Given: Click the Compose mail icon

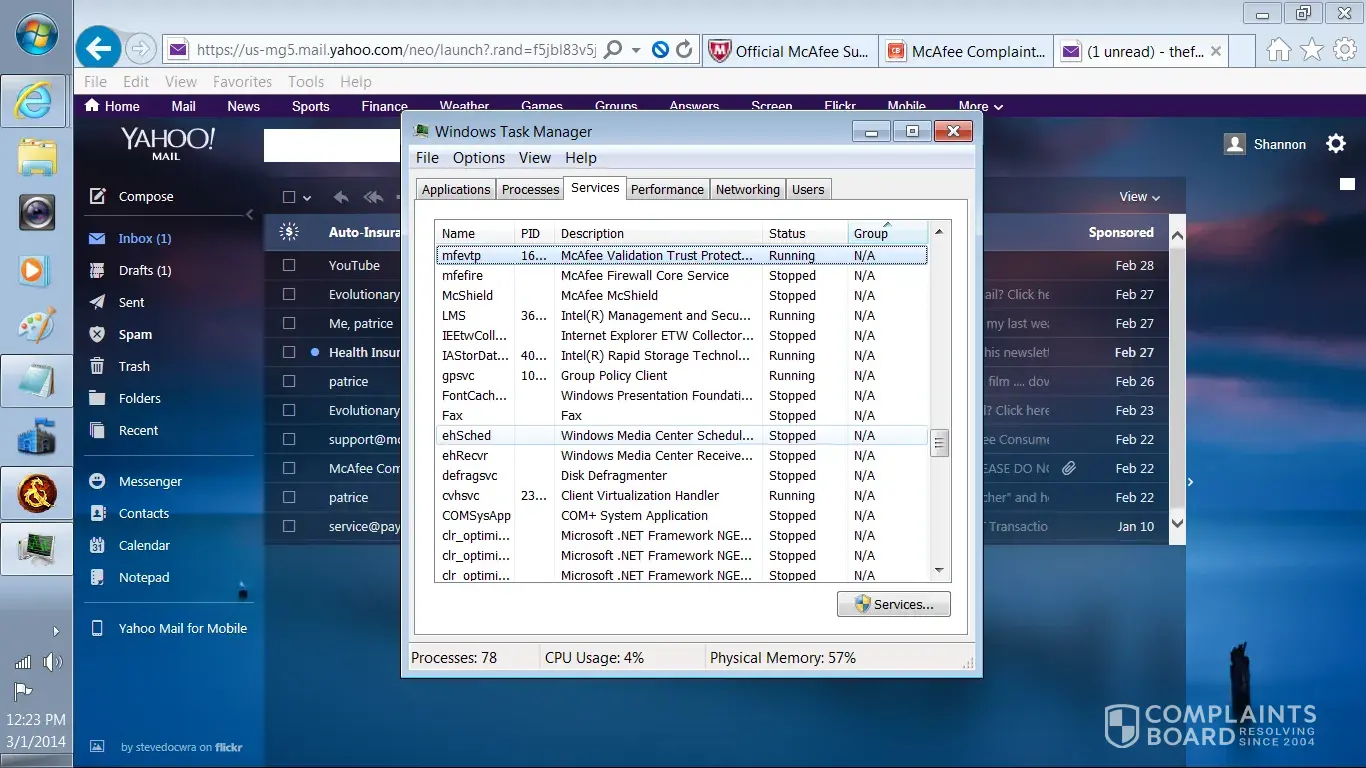Looking at the screenshot, I should point(97,197).
